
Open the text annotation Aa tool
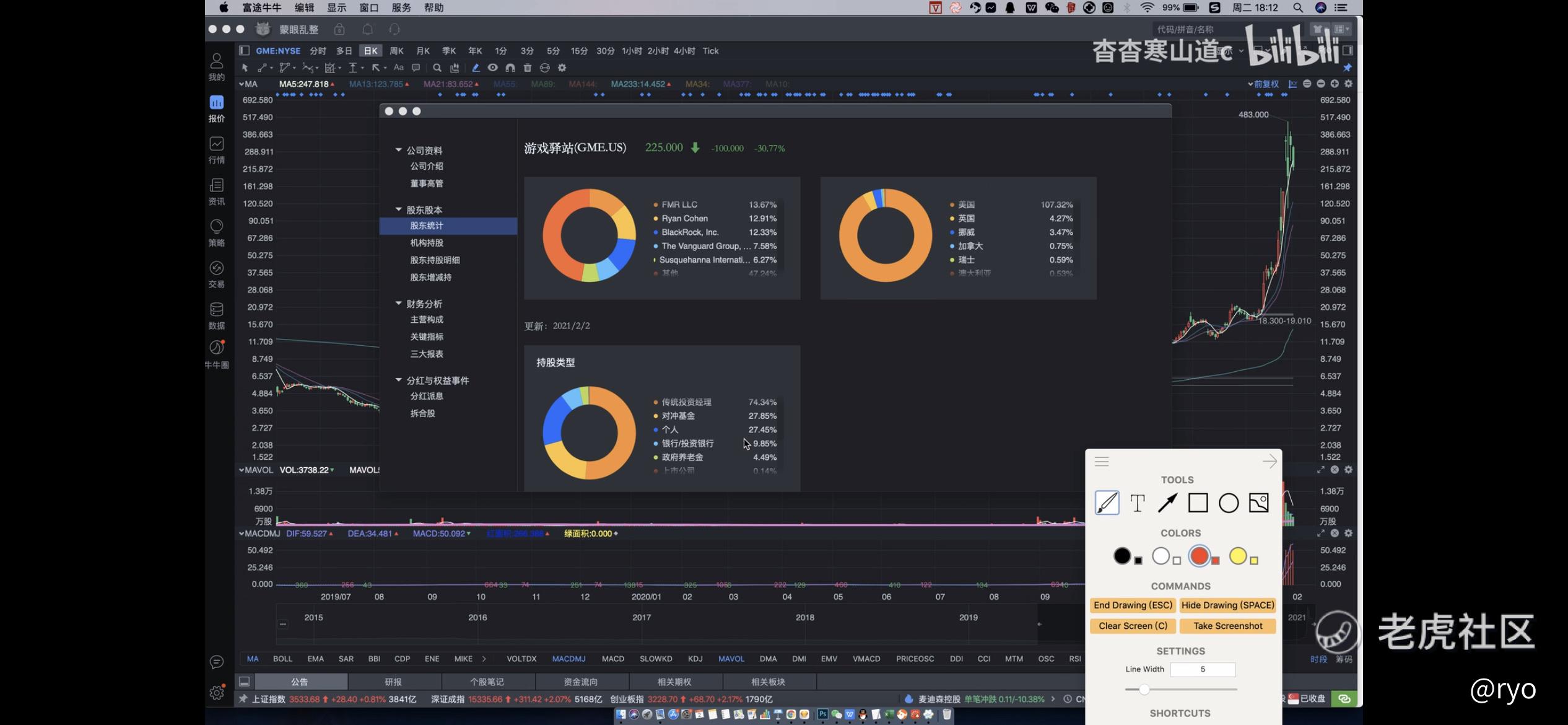[x=399, y=68]
